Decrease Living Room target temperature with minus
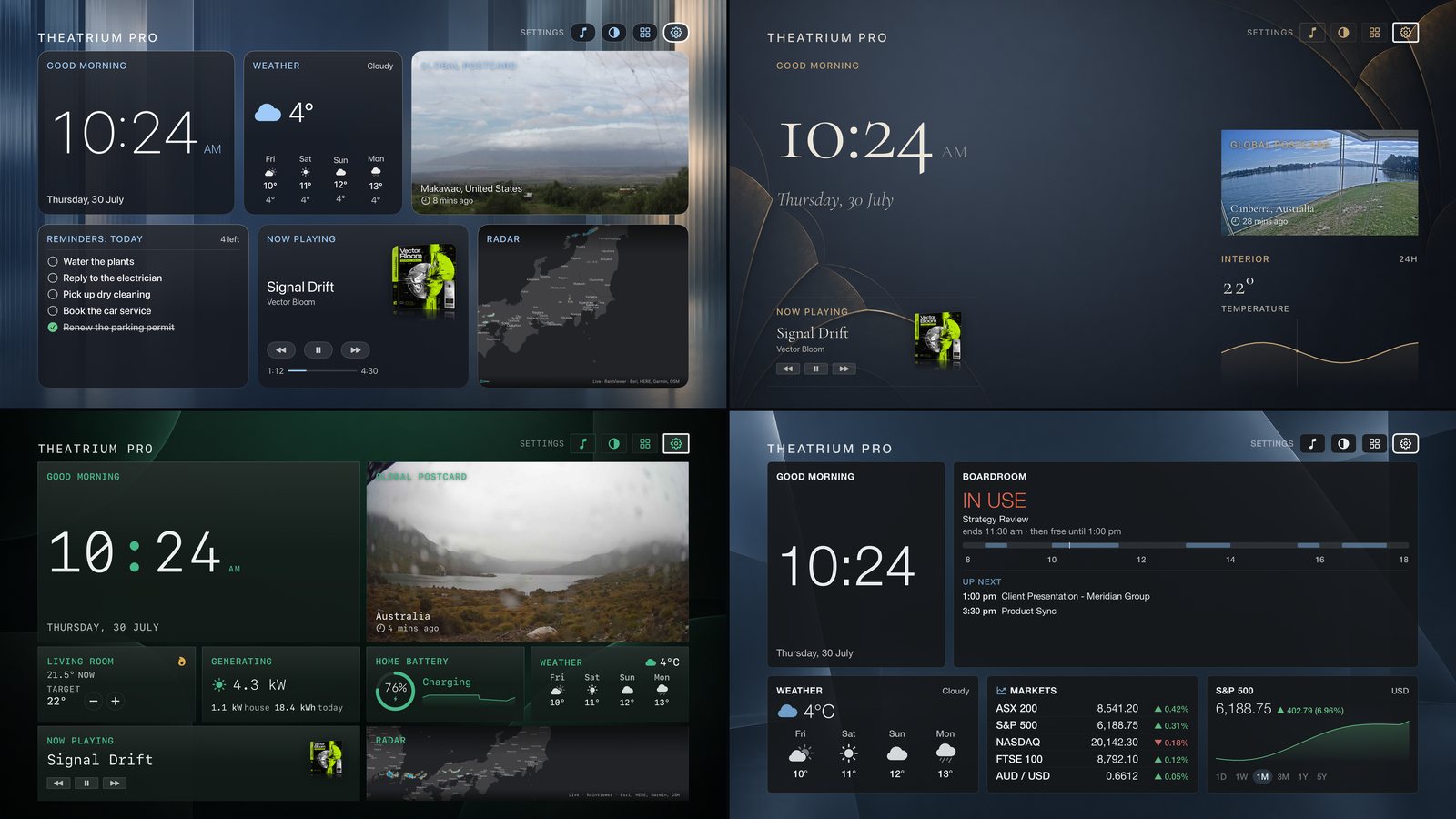Image resolution: width=1456 pixels, height=819 pixels. click(x=93, y=702)
